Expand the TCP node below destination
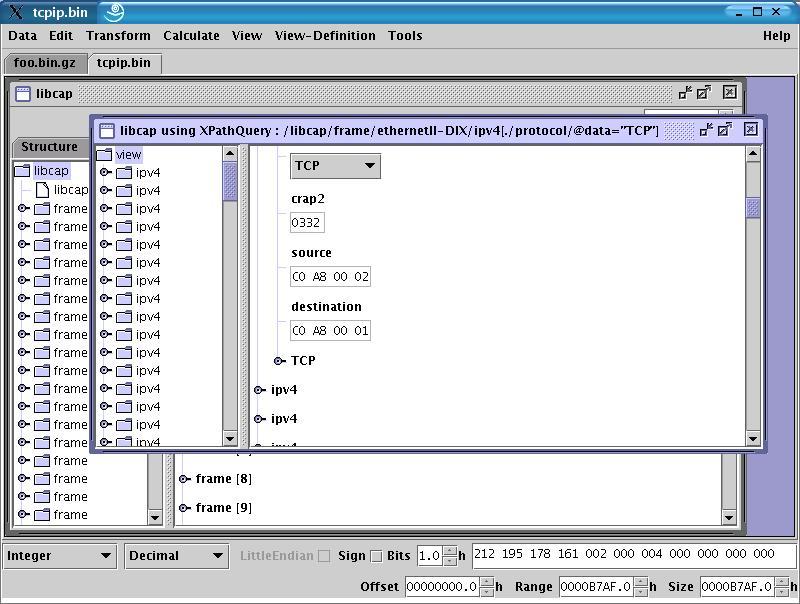This screenshot has width=800, height=604. [x=280, y=361]
